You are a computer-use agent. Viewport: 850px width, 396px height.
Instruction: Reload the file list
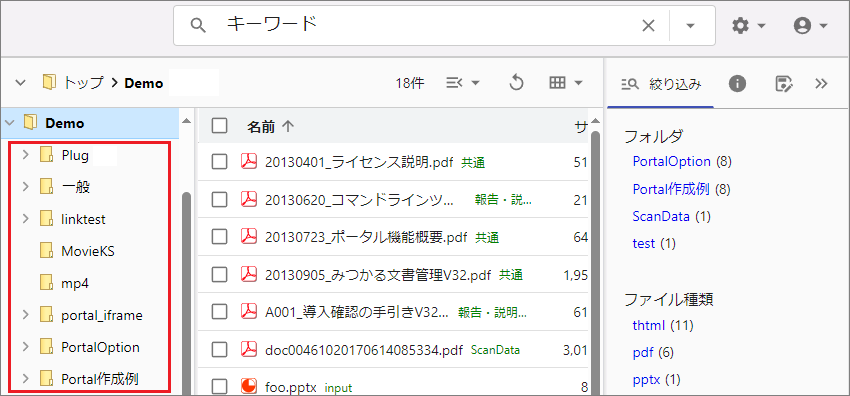(516, 83)
